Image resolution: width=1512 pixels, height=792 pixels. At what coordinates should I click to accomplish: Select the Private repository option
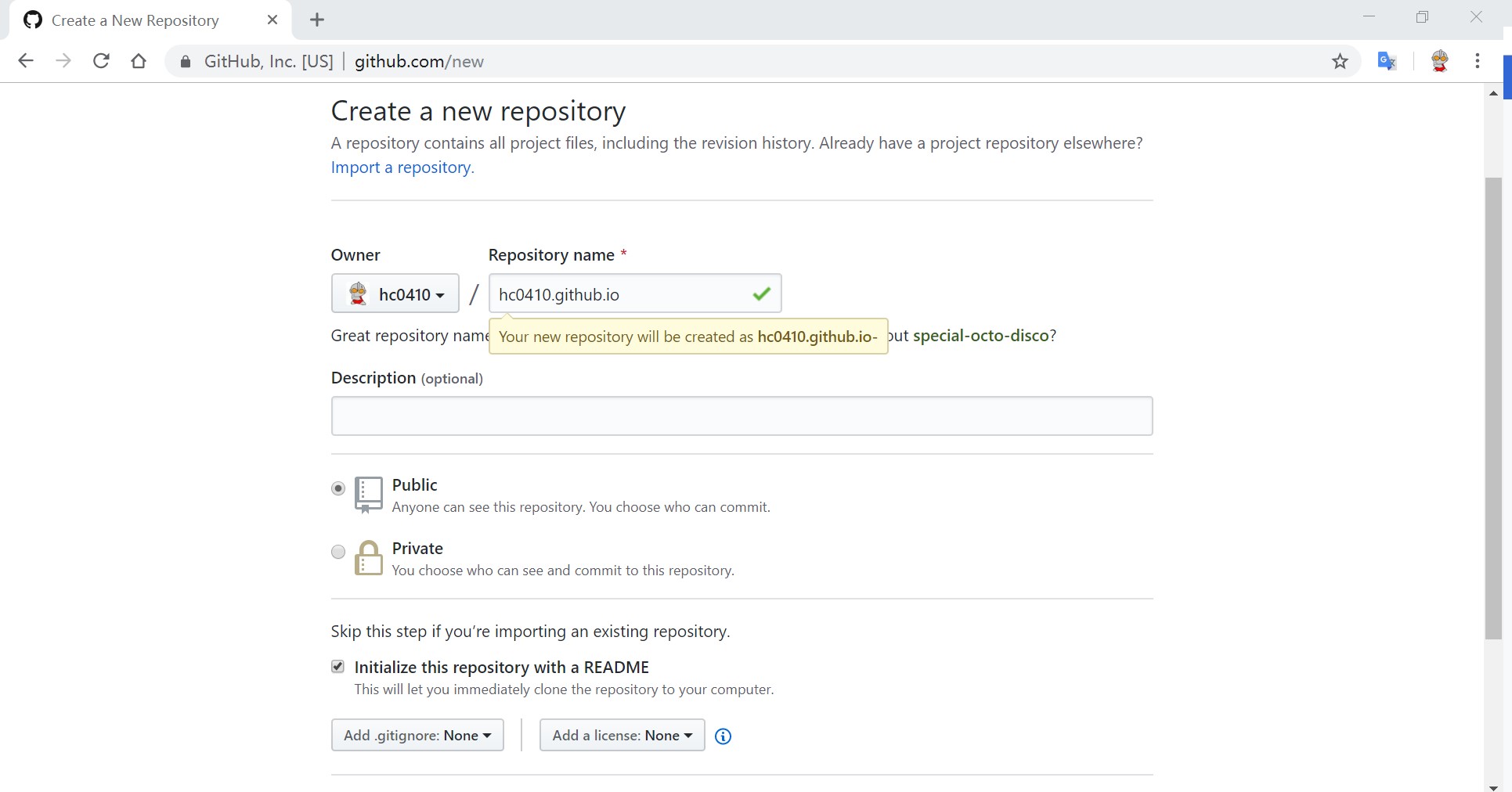pos(338,552)
